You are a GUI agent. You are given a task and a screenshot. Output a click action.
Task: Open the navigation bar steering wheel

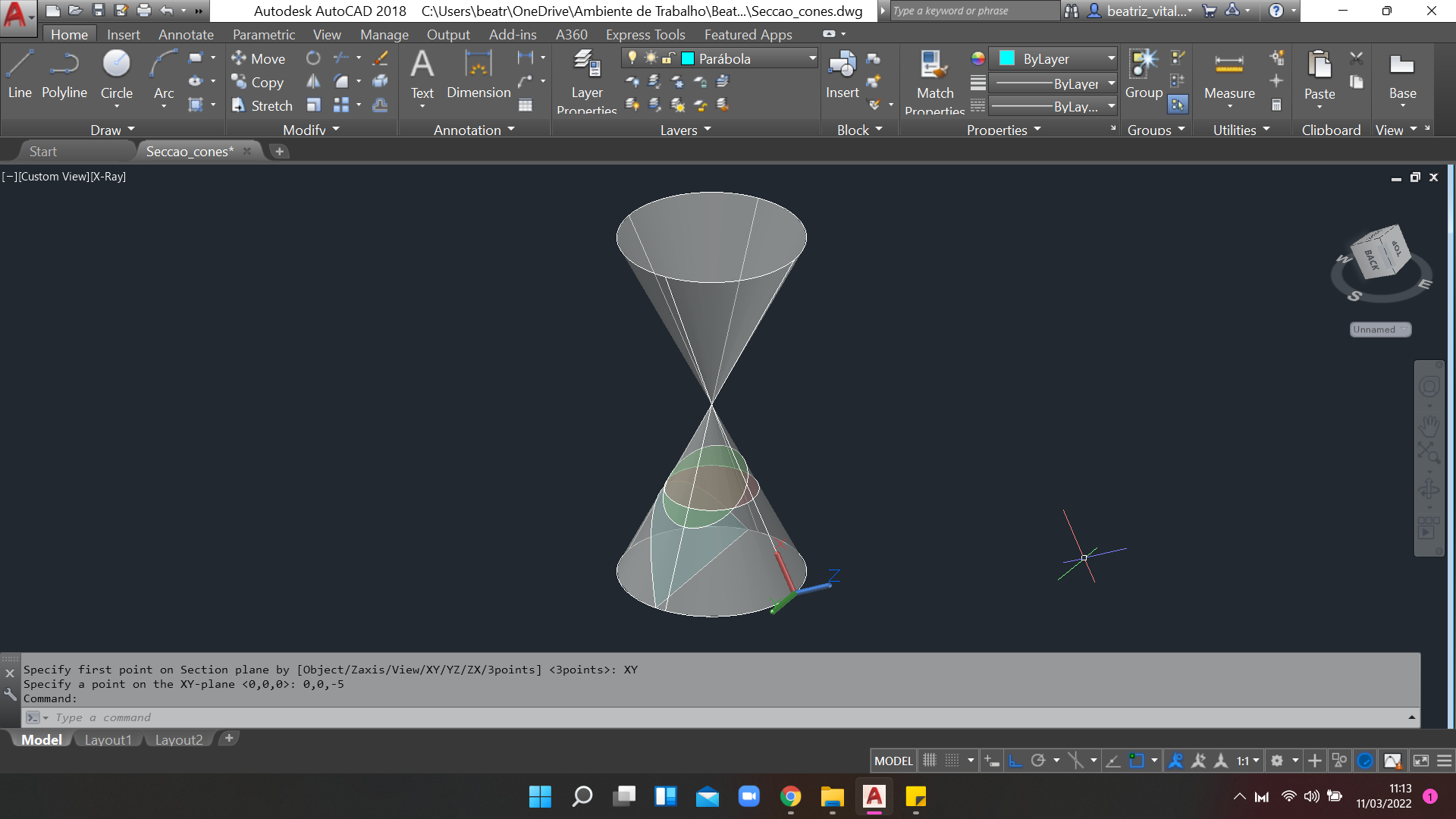(1429, 387)
